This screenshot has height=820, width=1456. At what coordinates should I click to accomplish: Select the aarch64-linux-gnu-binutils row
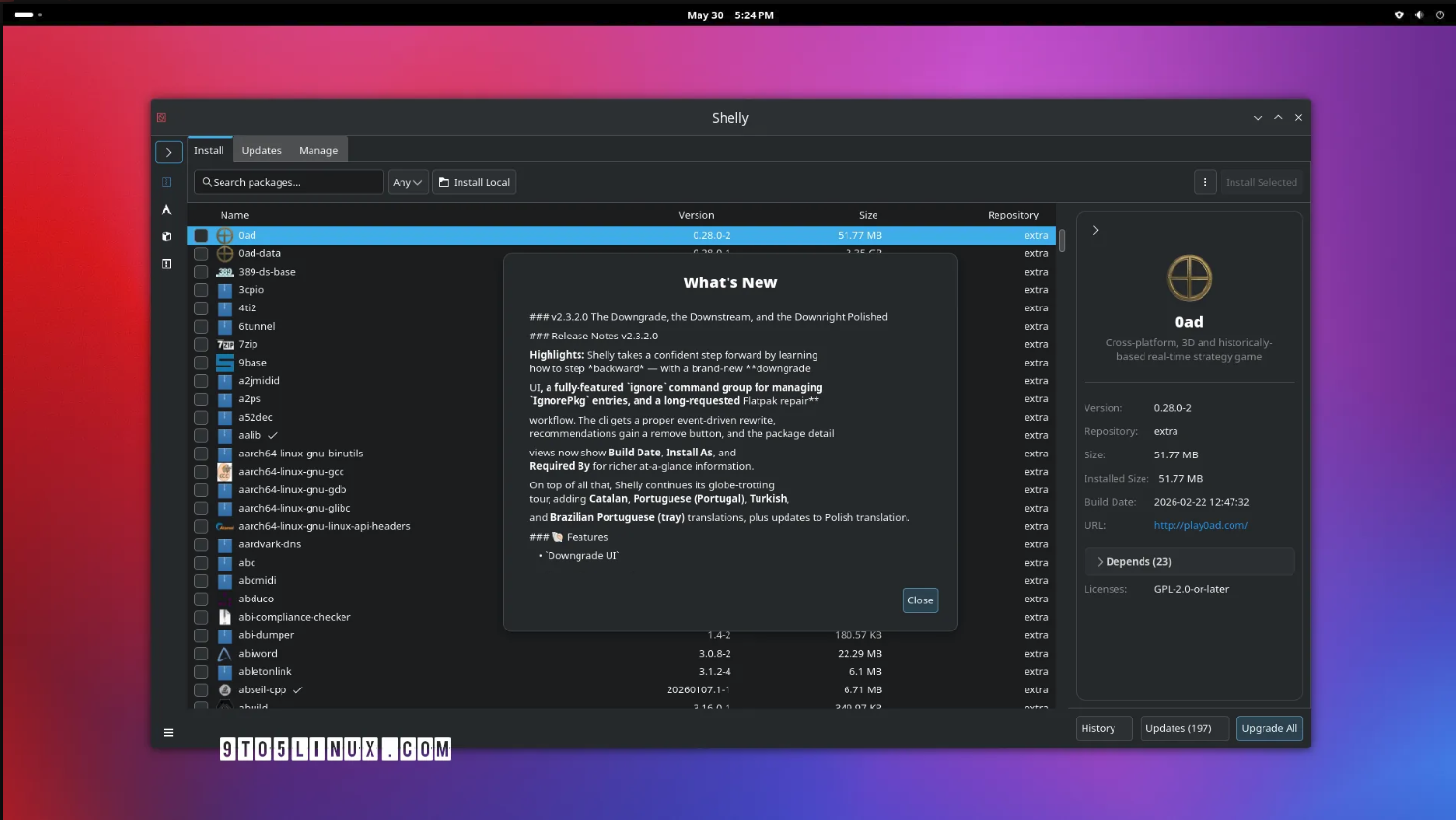tap(621, 454)
